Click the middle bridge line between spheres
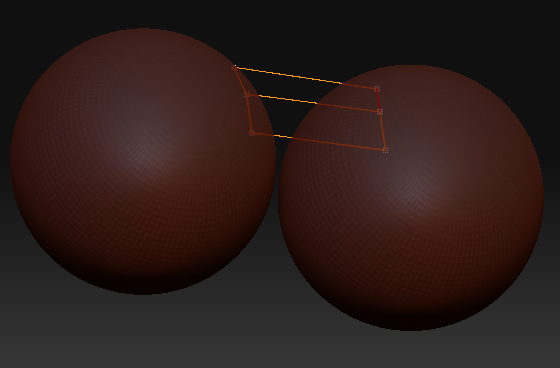The width and height of the screenshot is (560, 368). coord(313,103)
